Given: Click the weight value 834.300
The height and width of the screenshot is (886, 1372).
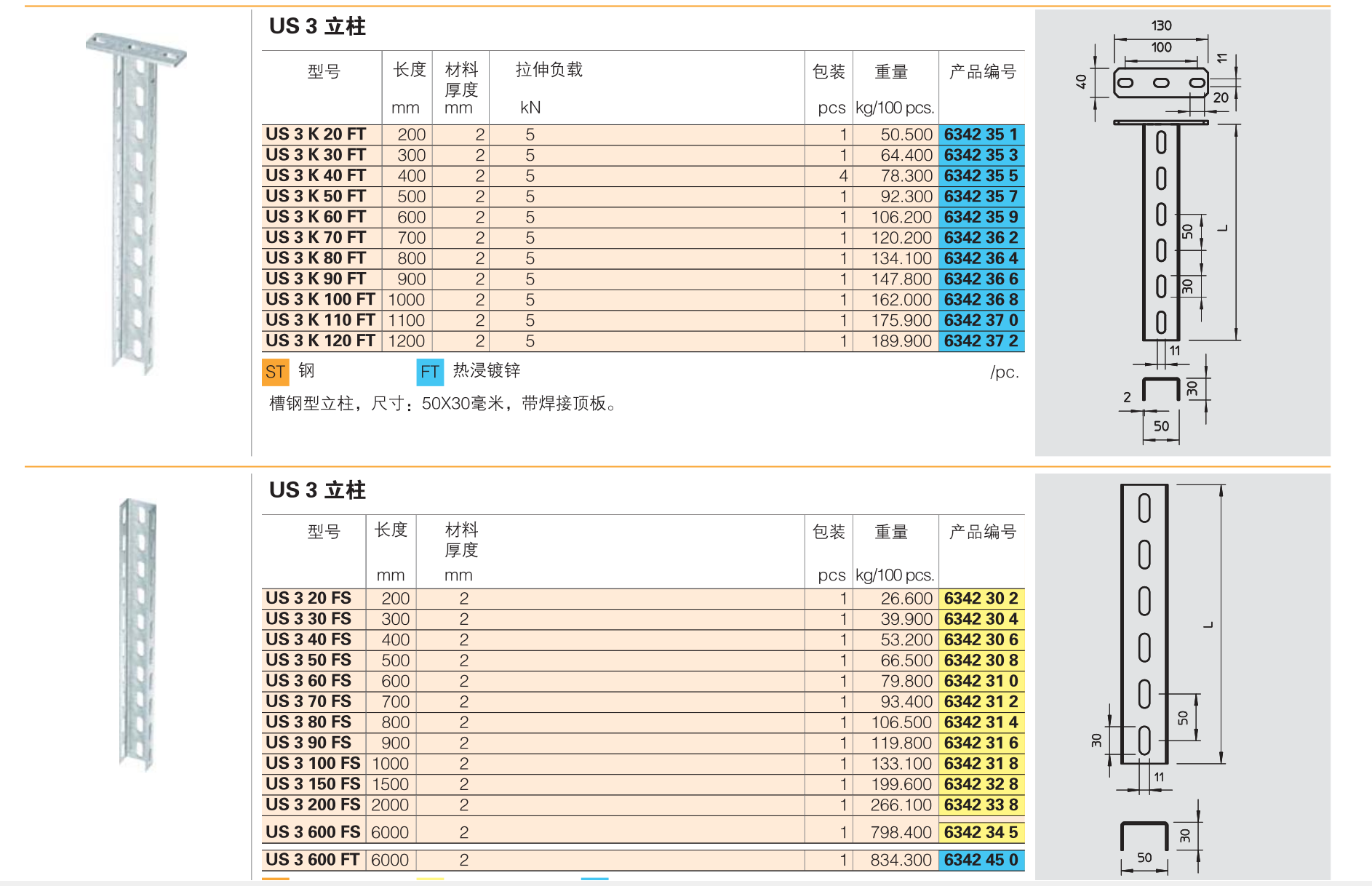Looking at the screenshot, I should tap(901, 860).
